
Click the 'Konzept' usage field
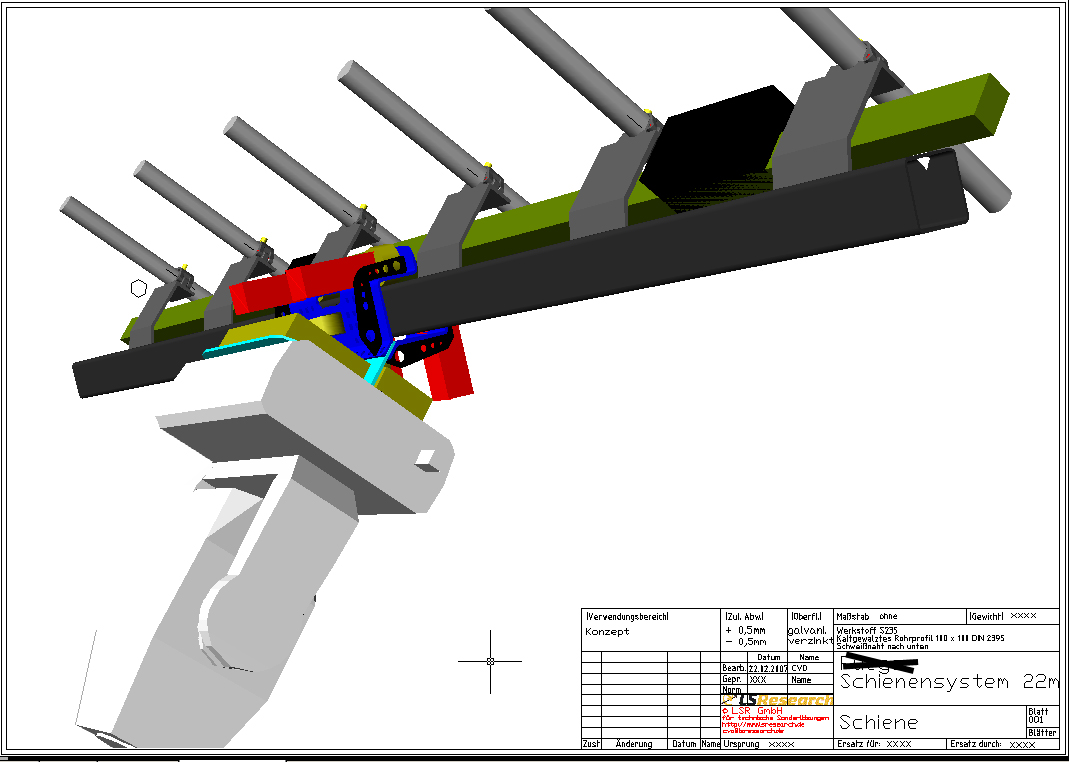point(608,632)
